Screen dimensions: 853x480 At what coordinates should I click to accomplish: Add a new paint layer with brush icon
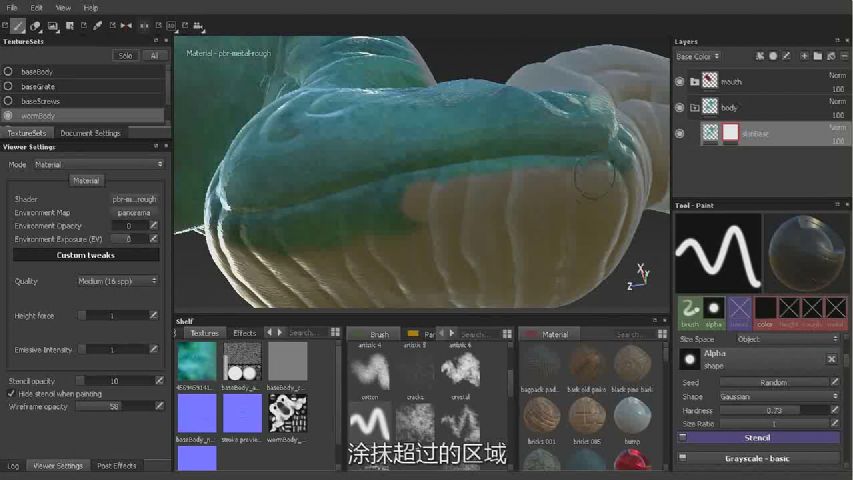point(786,56)
